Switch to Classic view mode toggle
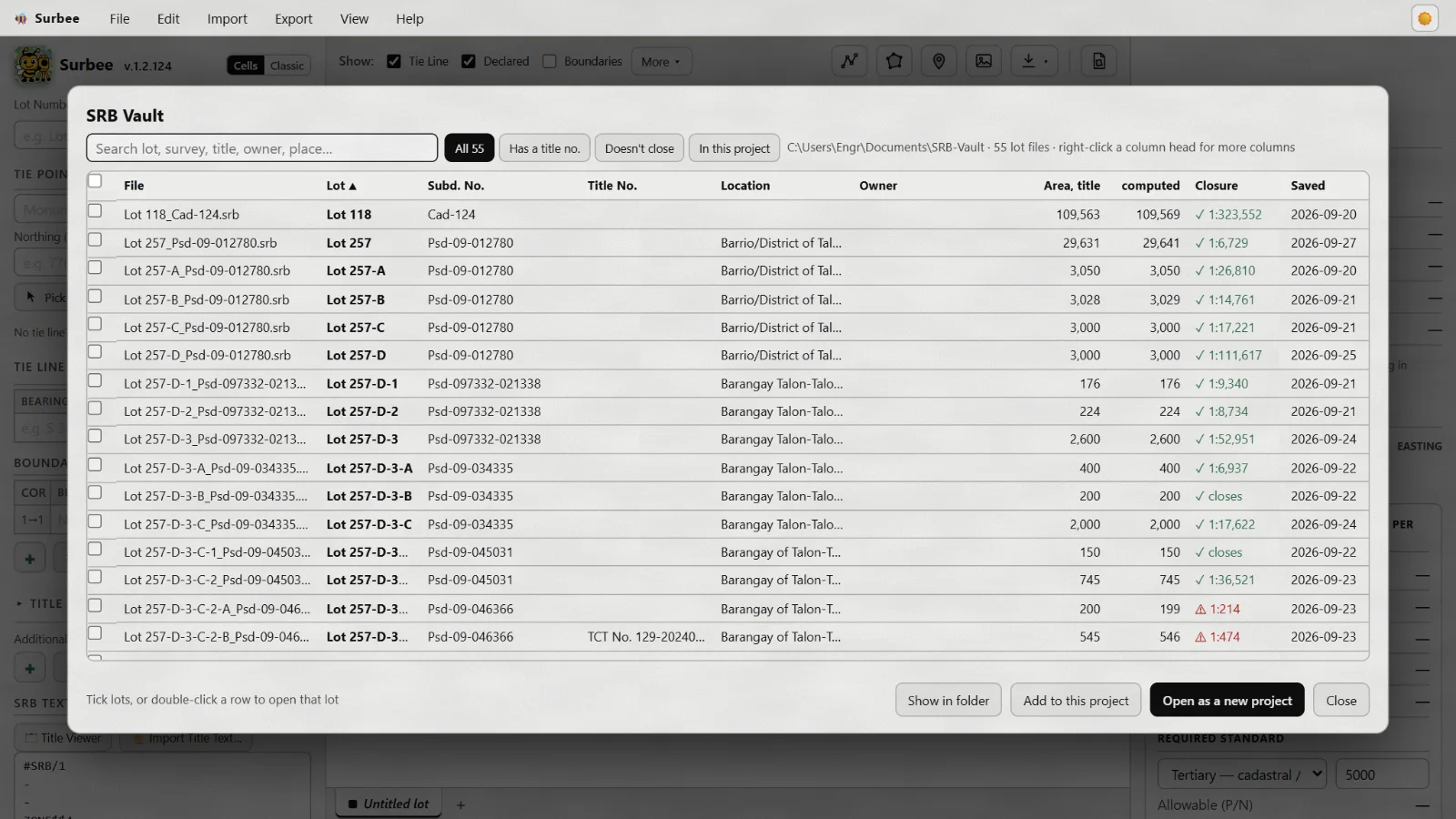Viewport: 1456px width, 819px height. [x=288, y=66]
